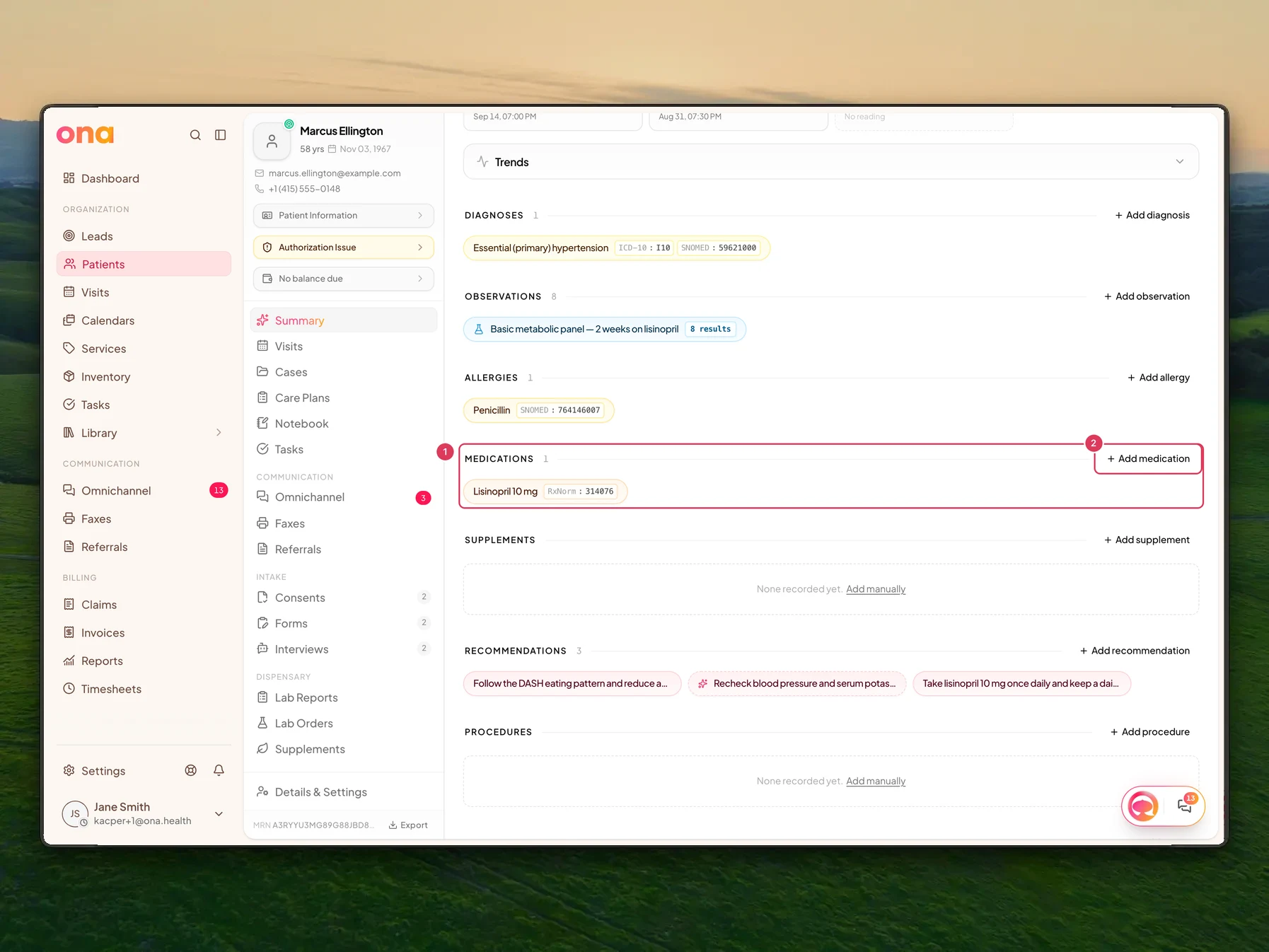Click the Trends pulse icon
The width and height of the screenshot is (1269, 952).
(x=482, y=162)
